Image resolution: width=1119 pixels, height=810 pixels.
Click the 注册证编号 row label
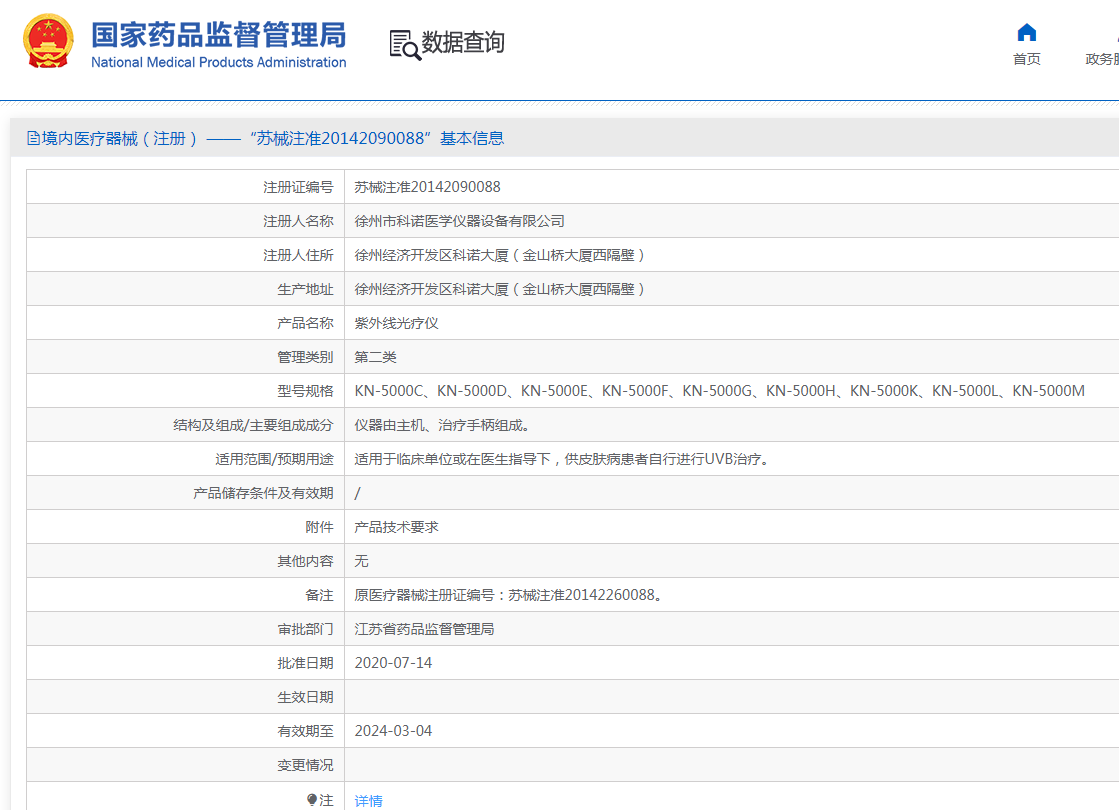tap(298, 187)
